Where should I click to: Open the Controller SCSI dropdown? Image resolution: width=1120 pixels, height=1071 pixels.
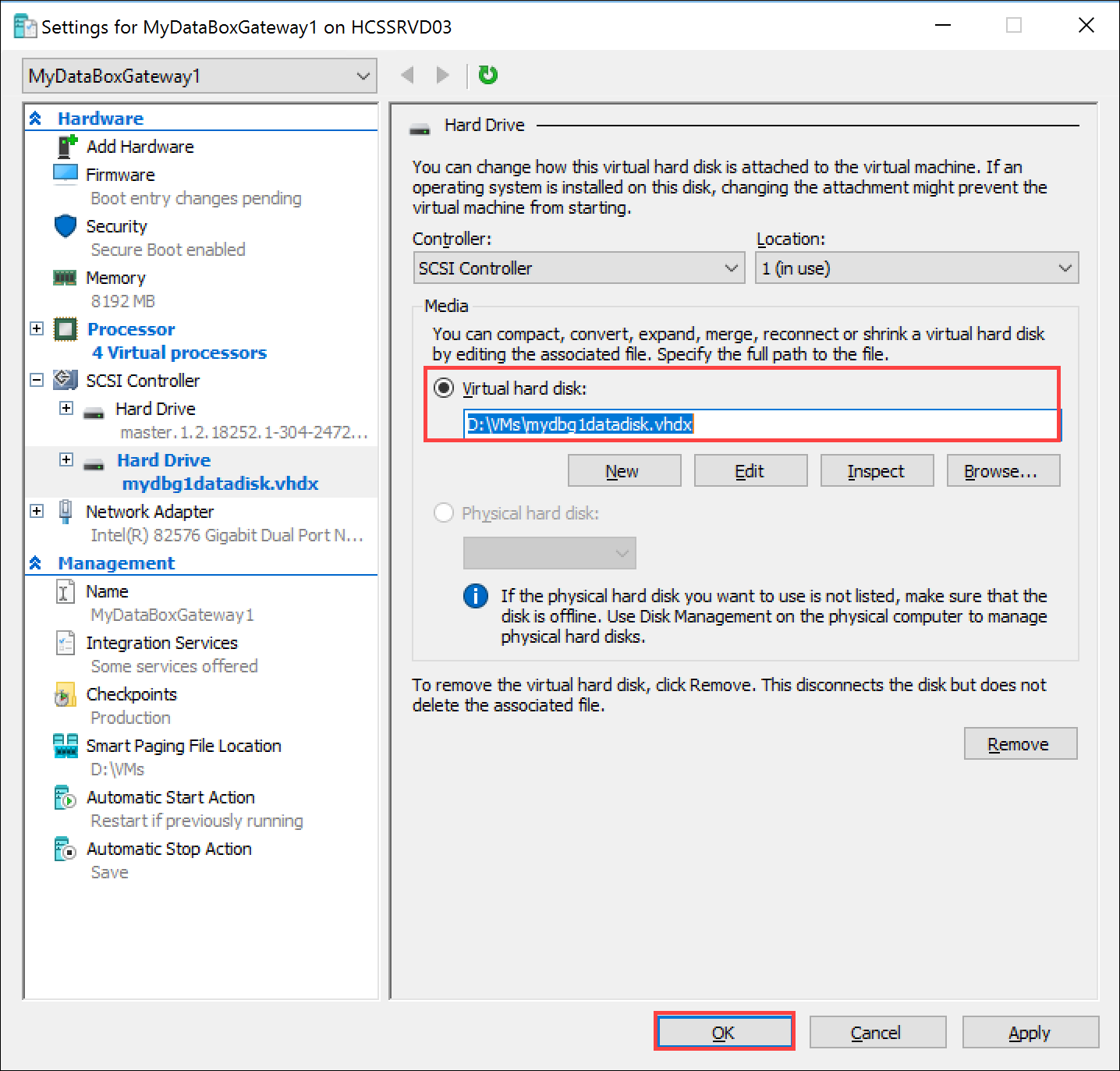click(579, 268)
